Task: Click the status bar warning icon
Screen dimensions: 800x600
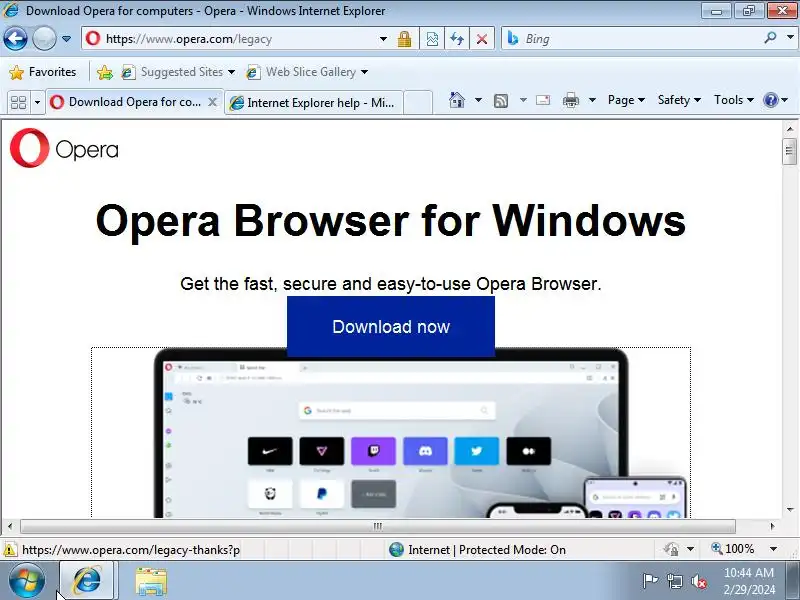Action: (x=10, y=550)
